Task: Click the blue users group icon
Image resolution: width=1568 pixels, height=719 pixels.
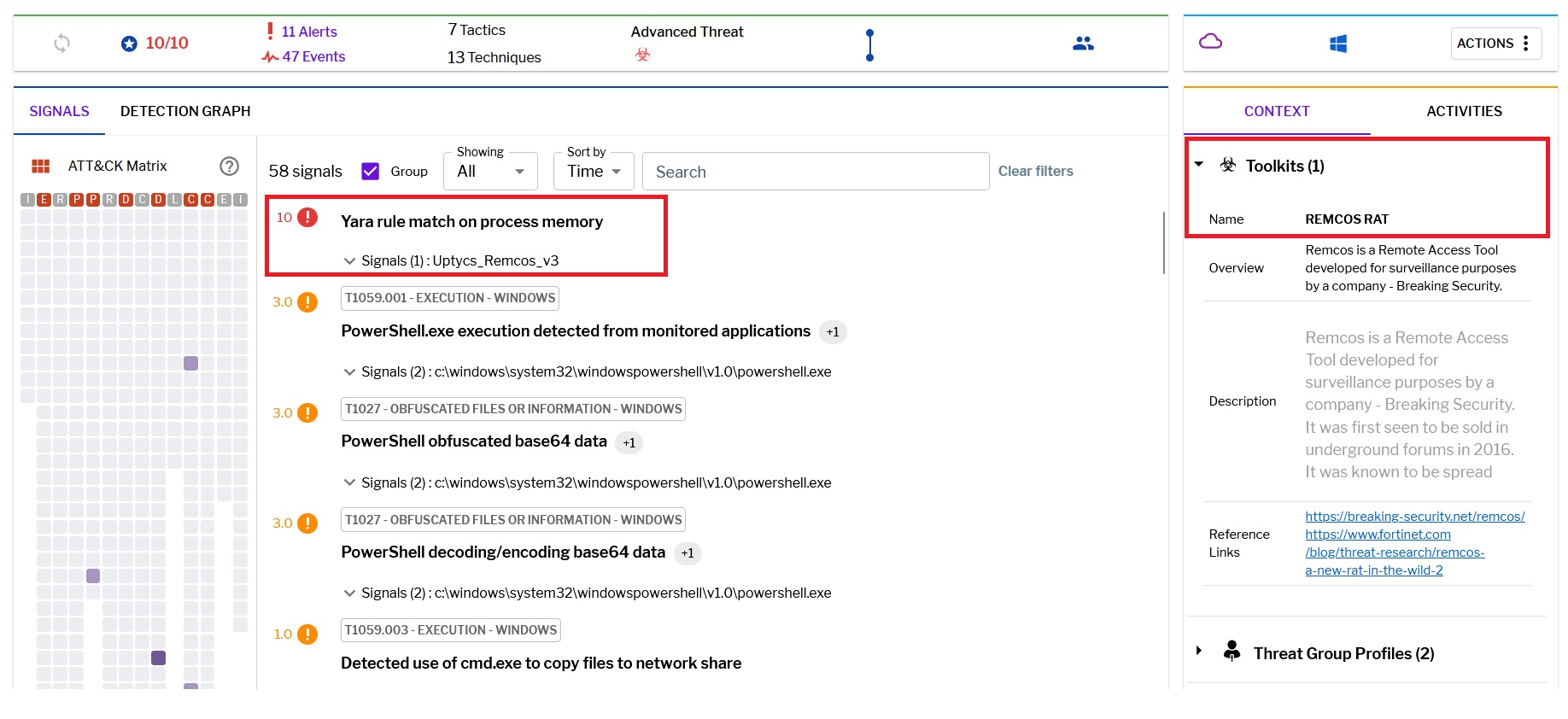Action: [x=1083, y=43]
